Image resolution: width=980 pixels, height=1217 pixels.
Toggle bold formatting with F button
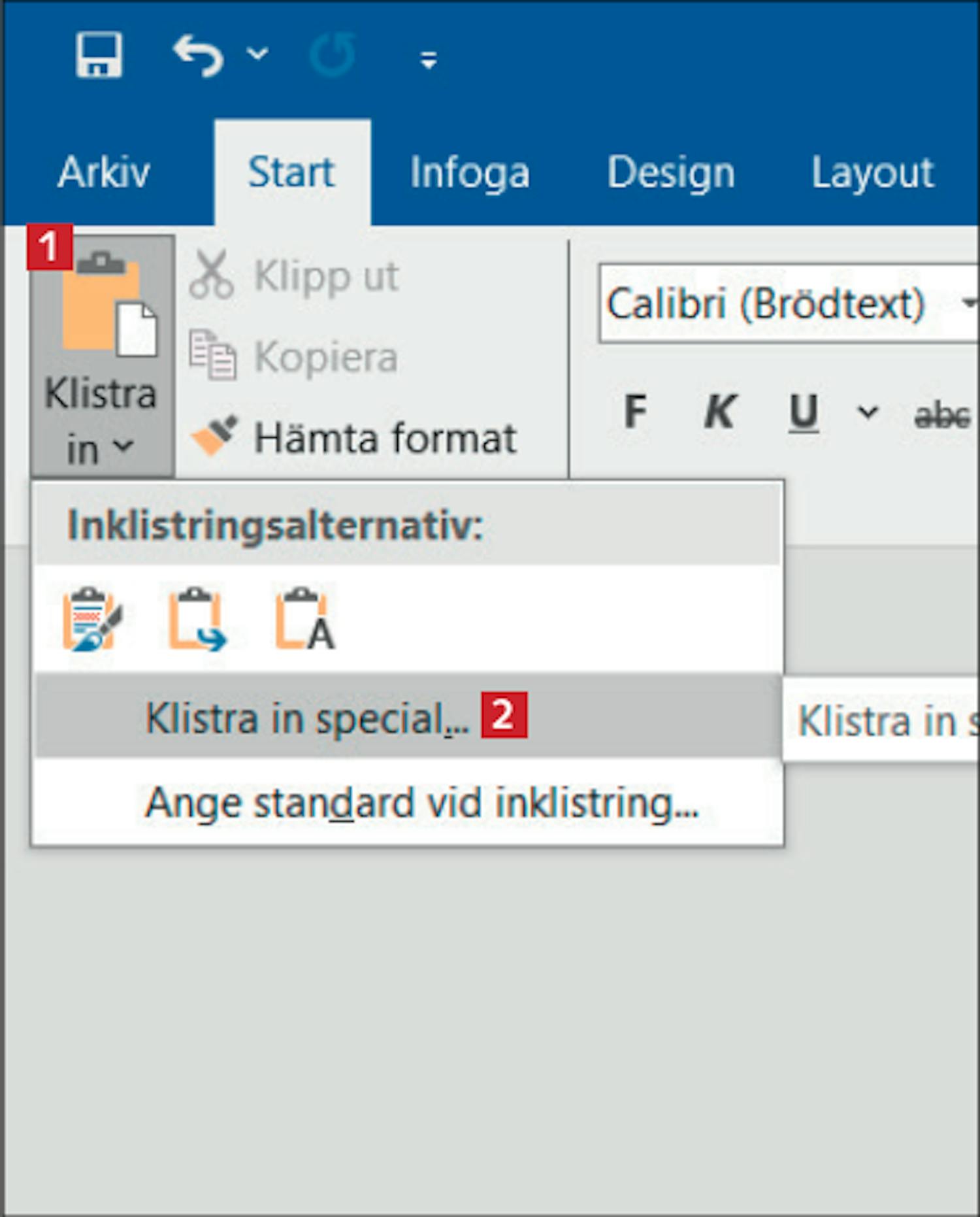pos(635,412)
